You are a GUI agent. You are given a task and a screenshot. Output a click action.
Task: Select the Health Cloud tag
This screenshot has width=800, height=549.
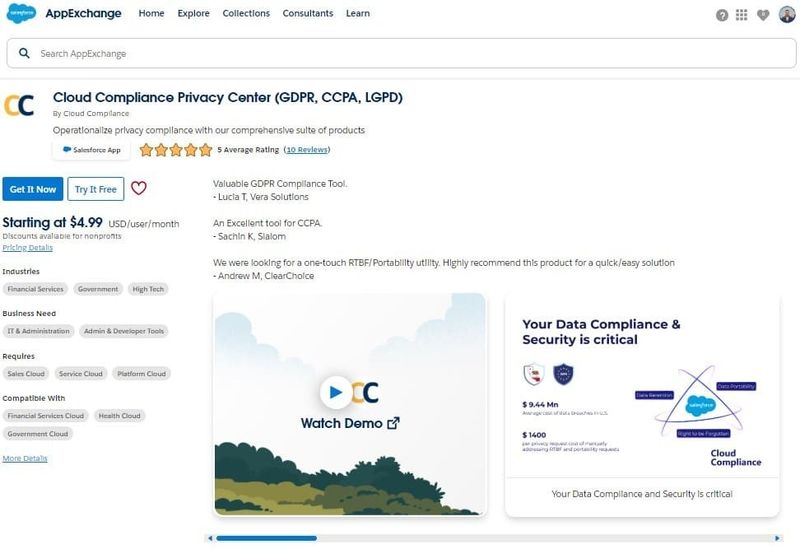point(119,416)
